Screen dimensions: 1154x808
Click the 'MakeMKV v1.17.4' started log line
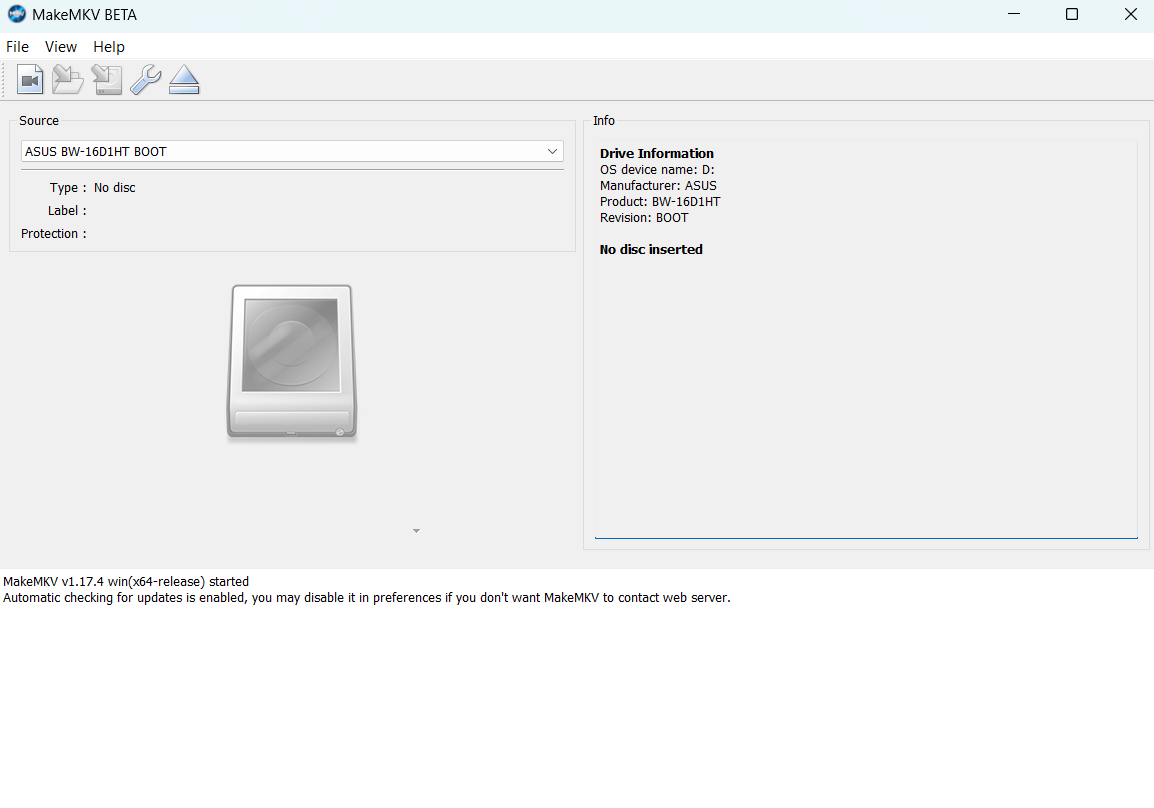[126, 581]
